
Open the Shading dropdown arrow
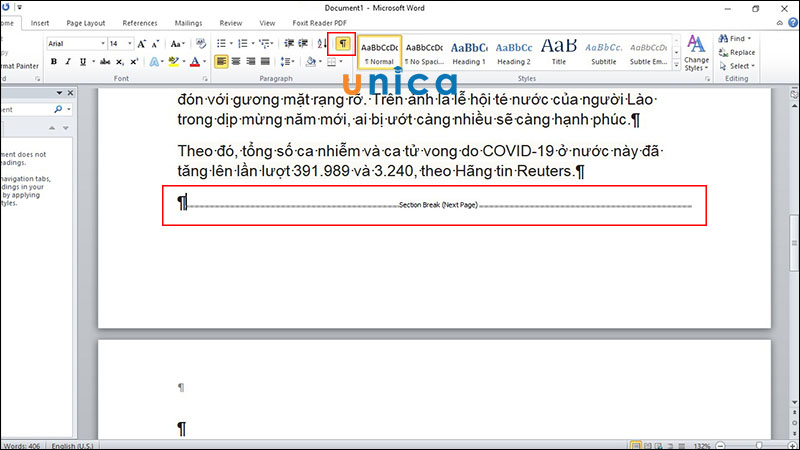320,62
